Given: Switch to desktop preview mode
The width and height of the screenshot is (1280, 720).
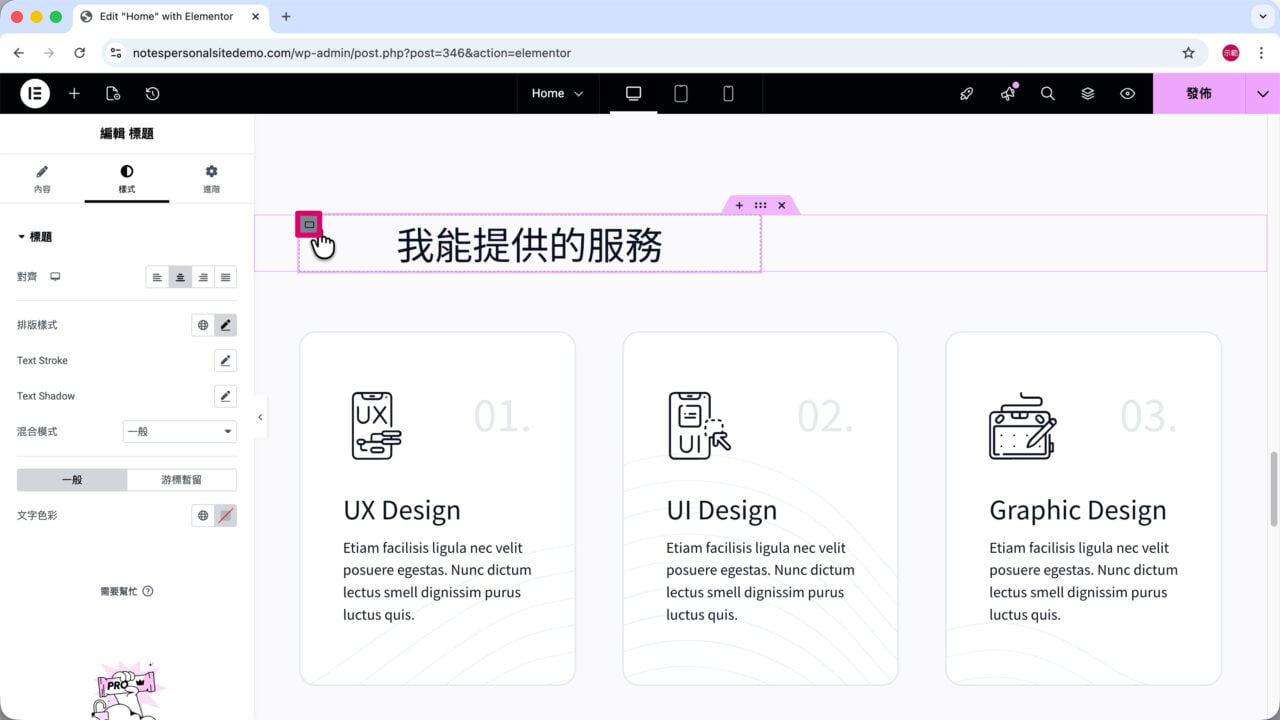Looking at the screenshot, I should (x=633, y=93).
